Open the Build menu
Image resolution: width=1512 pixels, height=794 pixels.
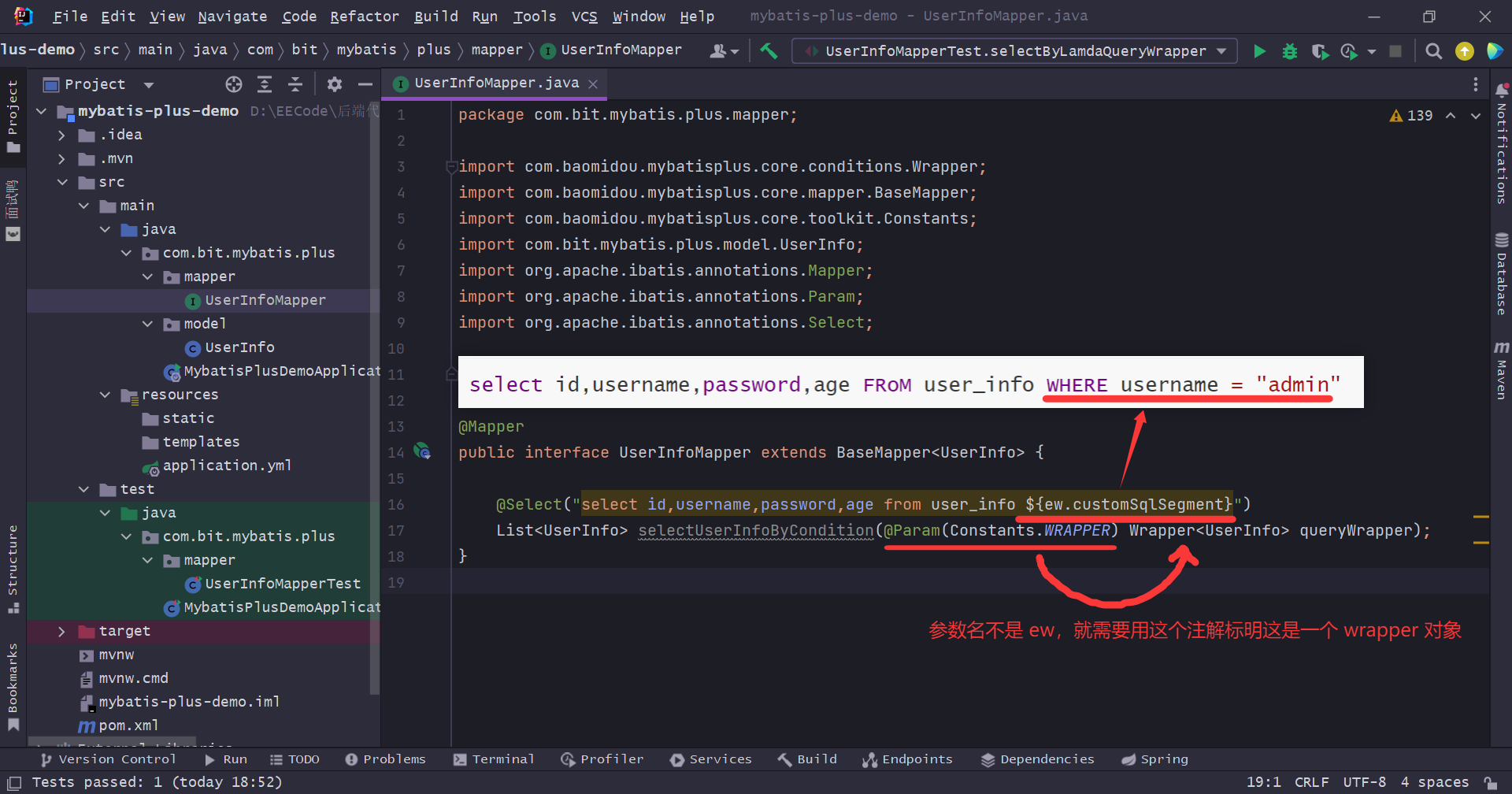436,17
